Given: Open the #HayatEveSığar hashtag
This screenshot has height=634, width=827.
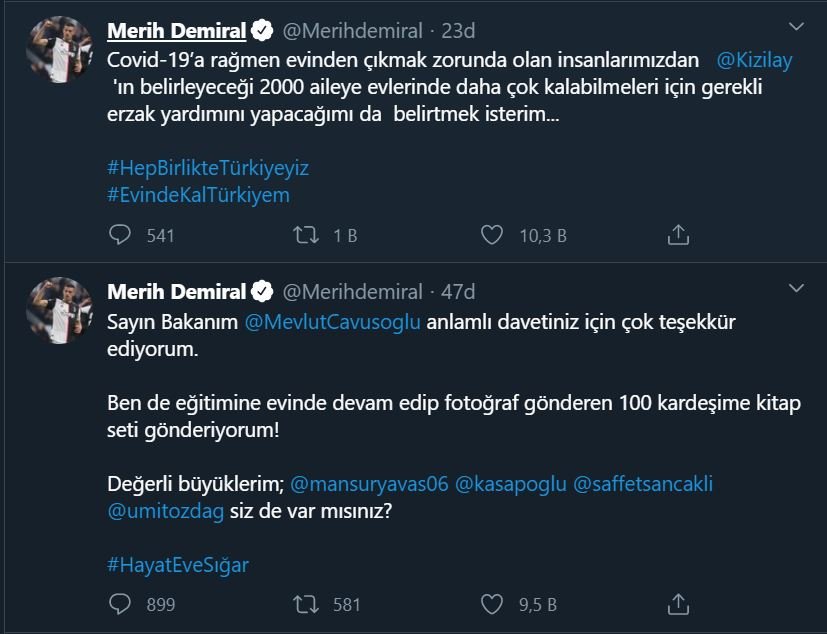Looking at the screenshot, I should 178,565.
